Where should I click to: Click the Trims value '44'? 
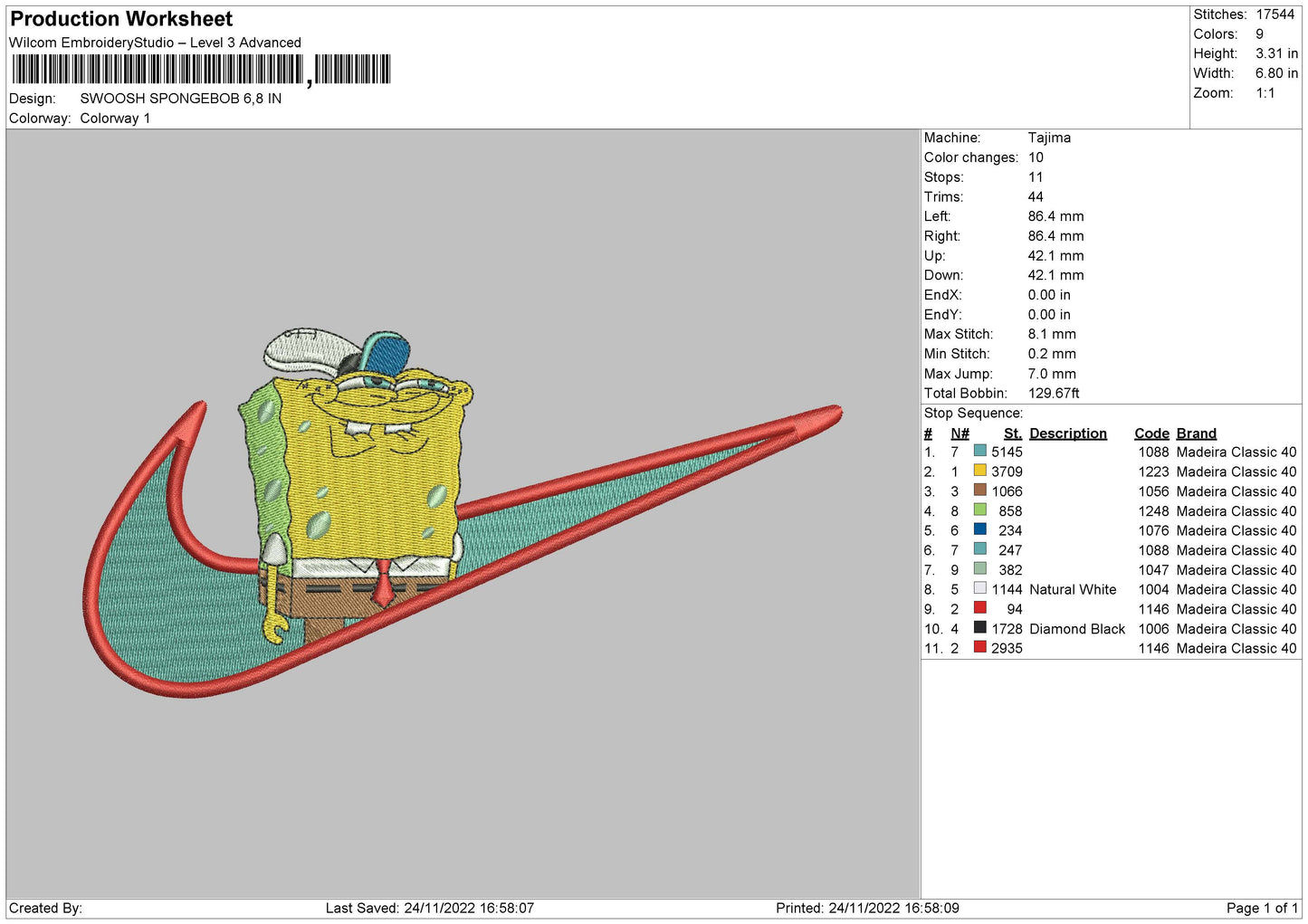tap(1036, 196)
